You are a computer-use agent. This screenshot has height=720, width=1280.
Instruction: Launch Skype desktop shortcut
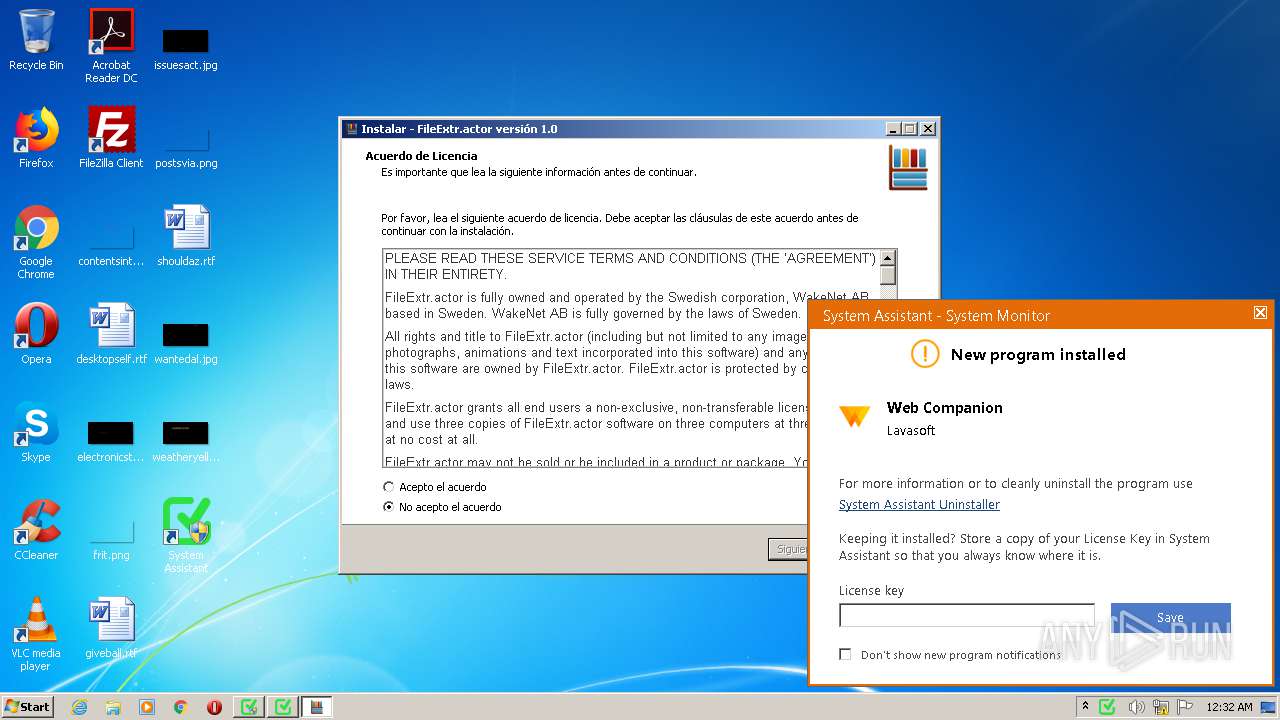[x=36, y=432]
